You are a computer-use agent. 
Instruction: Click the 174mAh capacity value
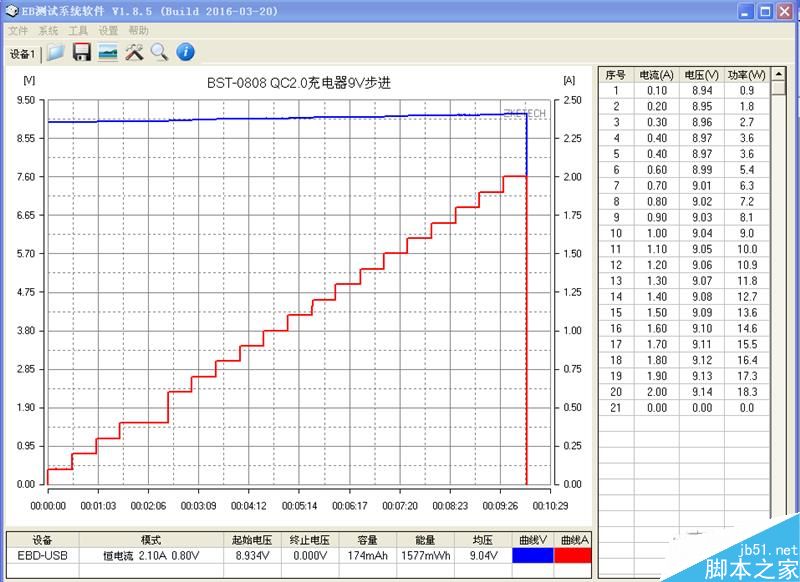pyautogui.click(x=367, y=555)
